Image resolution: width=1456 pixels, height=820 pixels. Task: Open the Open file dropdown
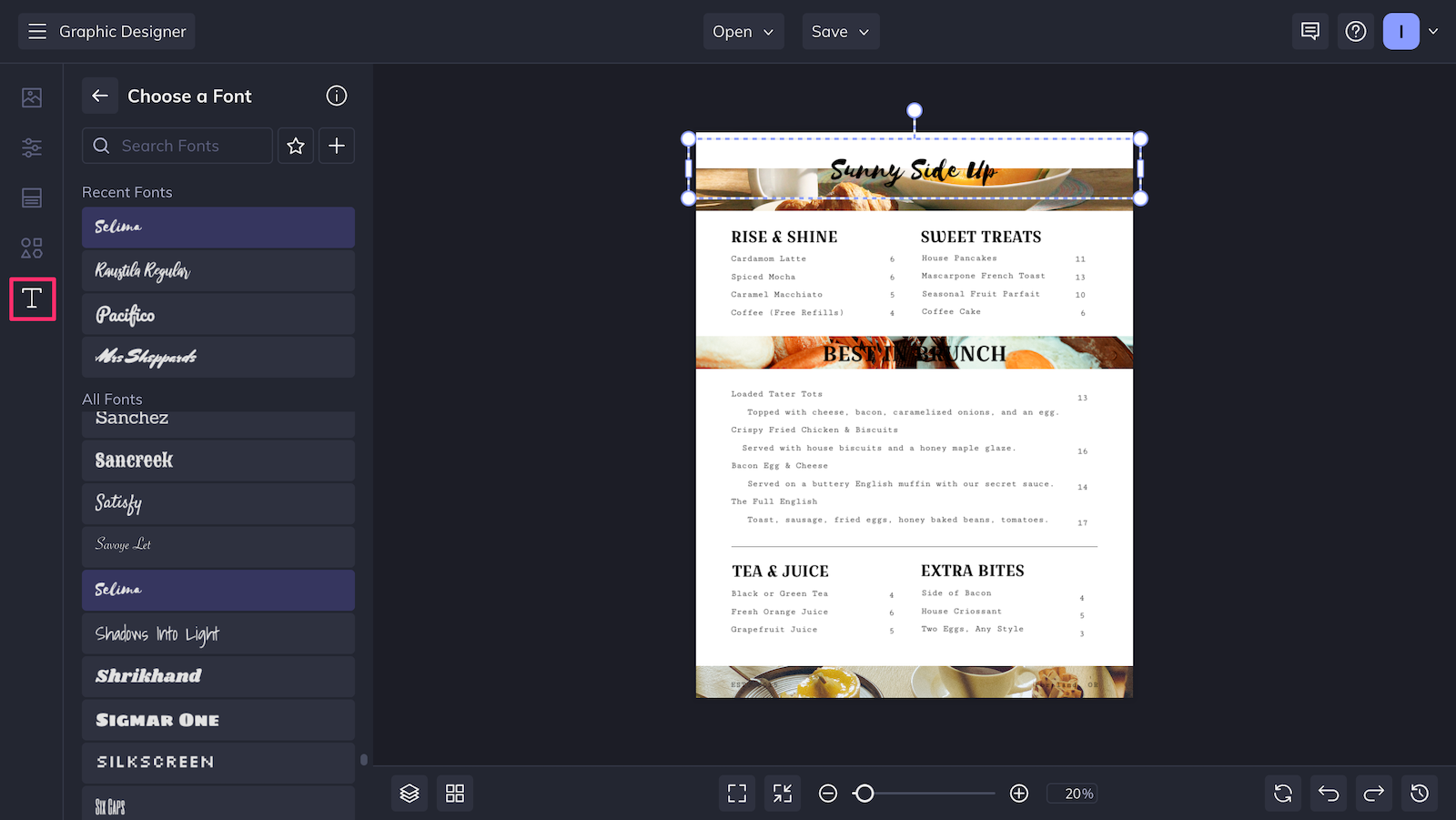tap(743, 31)
